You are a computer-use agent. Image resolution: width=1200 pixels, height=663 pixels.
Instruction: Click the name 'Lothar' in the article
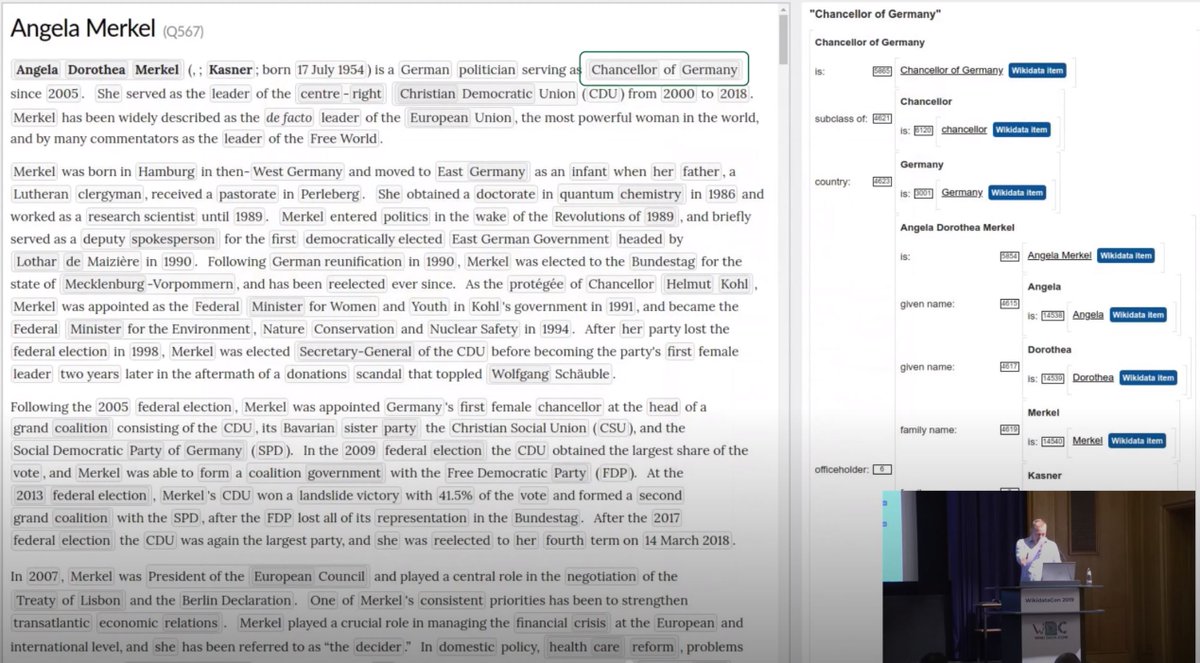coord(35,261)
